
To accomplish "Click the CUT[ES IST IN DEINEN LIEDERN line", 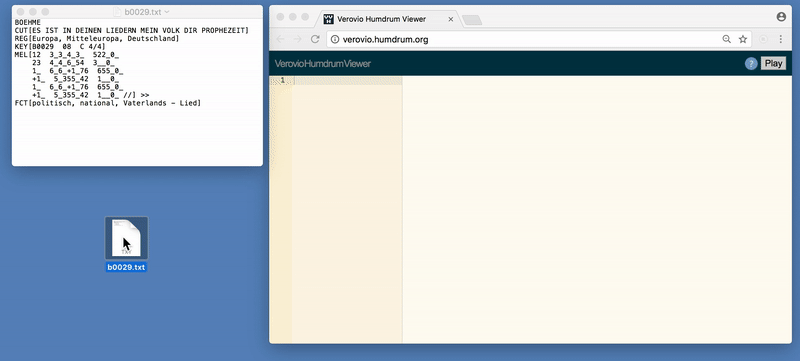I will [132, 31].
